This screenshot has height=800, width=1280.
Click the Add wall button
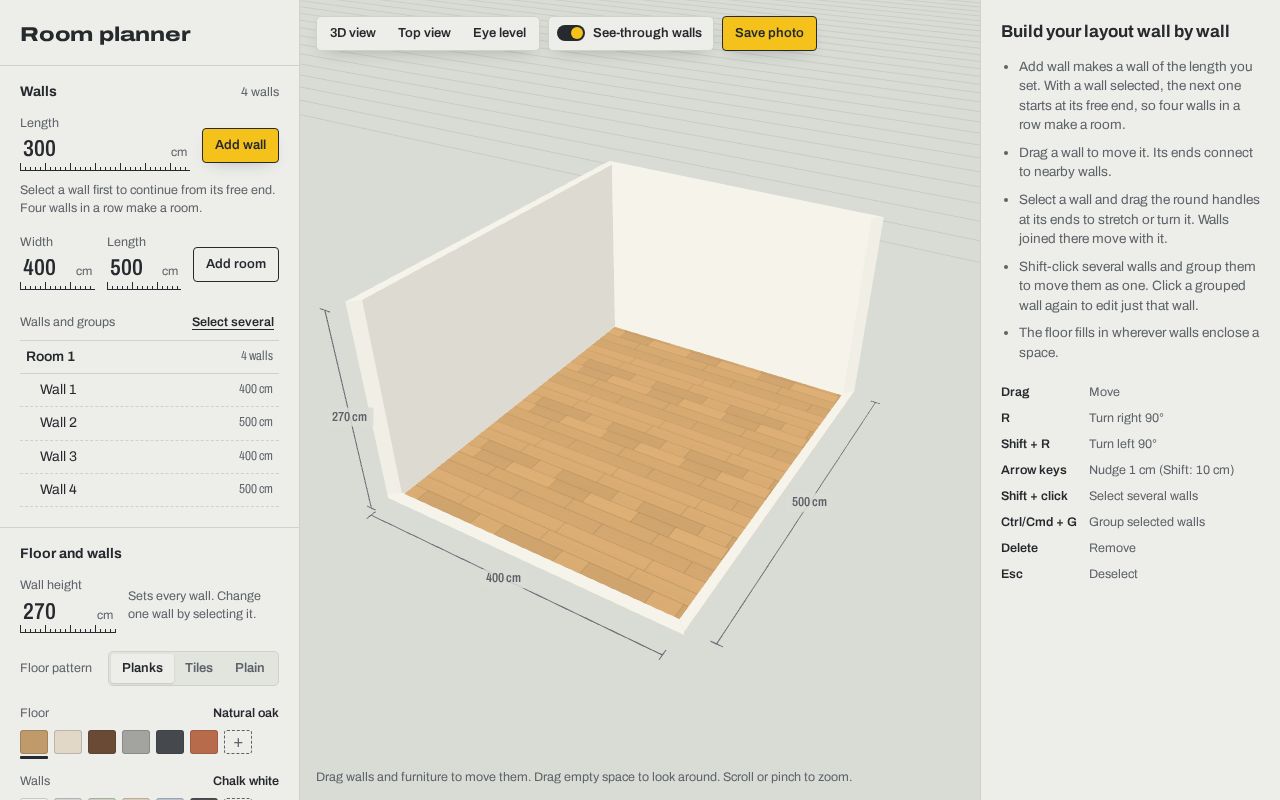[240, 145]
